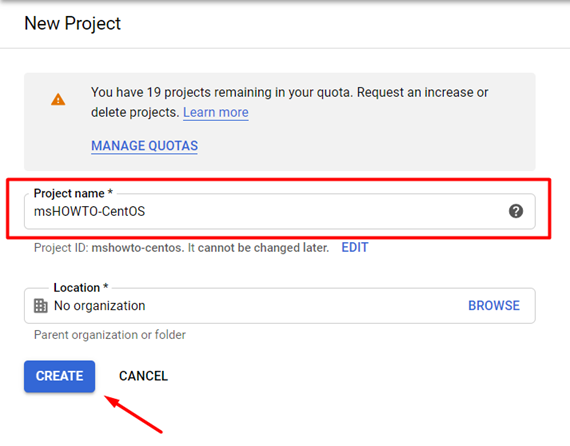
Task: Click the Parent organization or folder hint
Action: click(110, 335)
